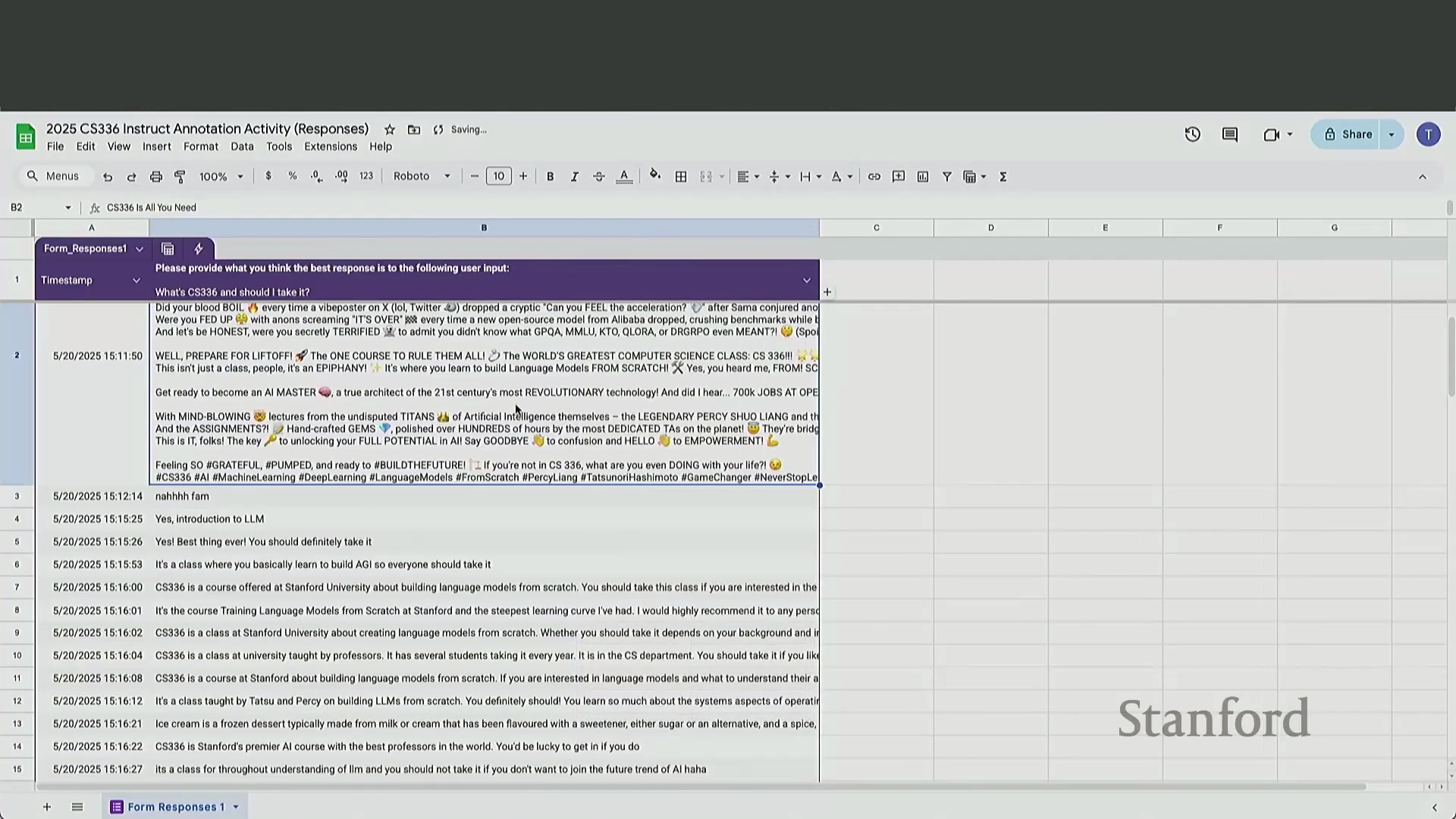Open the Roboto font dropdown
The image size is (1456, 819).
click(422, 177)
